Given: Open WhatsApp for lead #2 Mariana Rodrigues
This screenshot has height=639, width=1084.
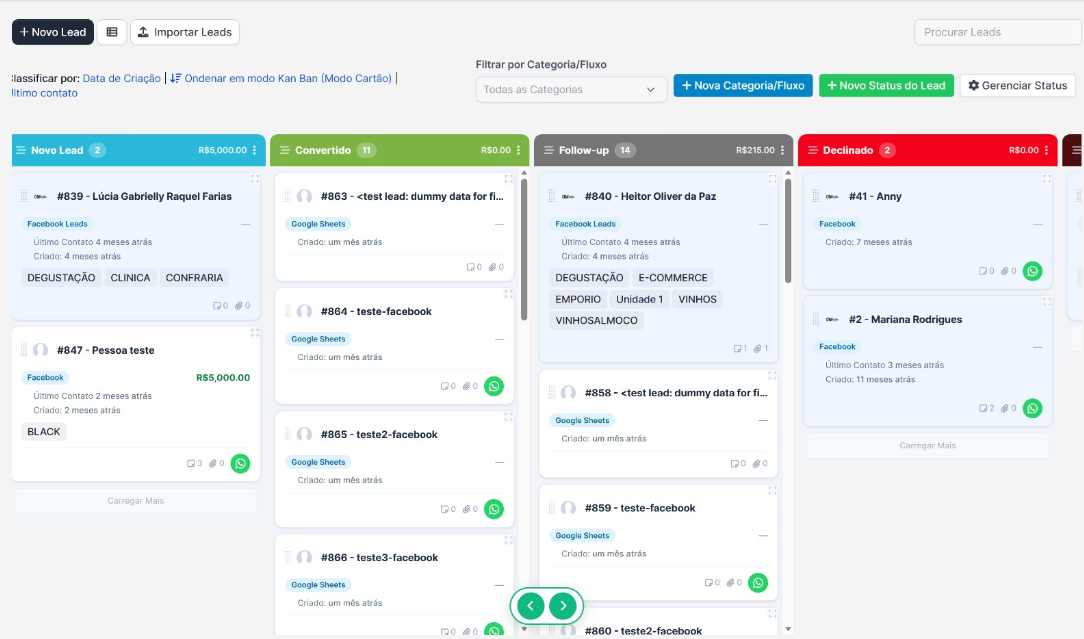Looking at the screenshot, I should [1033, 408].
